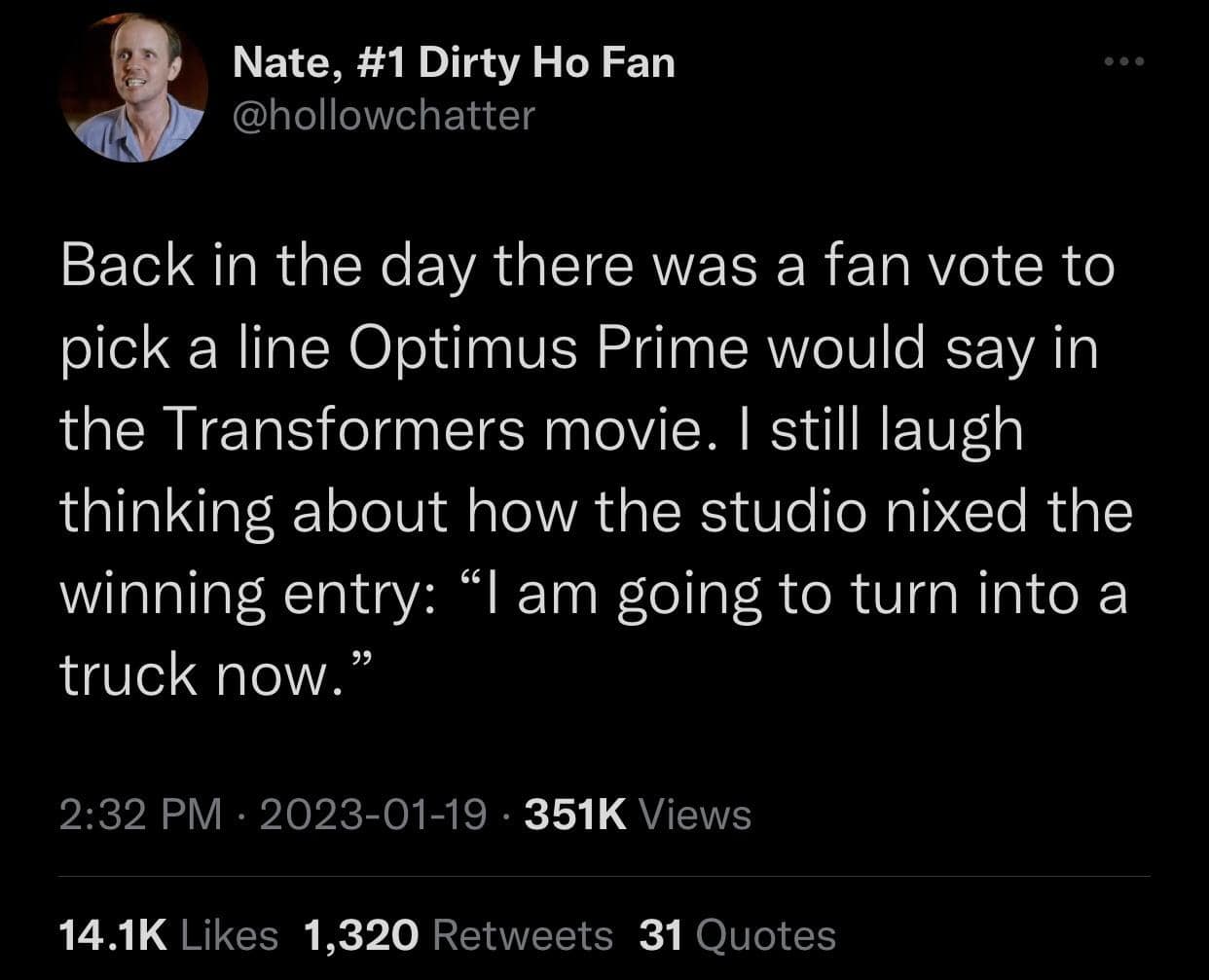Image resolution: width=1209 pixels, height=980 pixels.
Task: Open the three-dot more options menu
Action: coord(1126,63)
